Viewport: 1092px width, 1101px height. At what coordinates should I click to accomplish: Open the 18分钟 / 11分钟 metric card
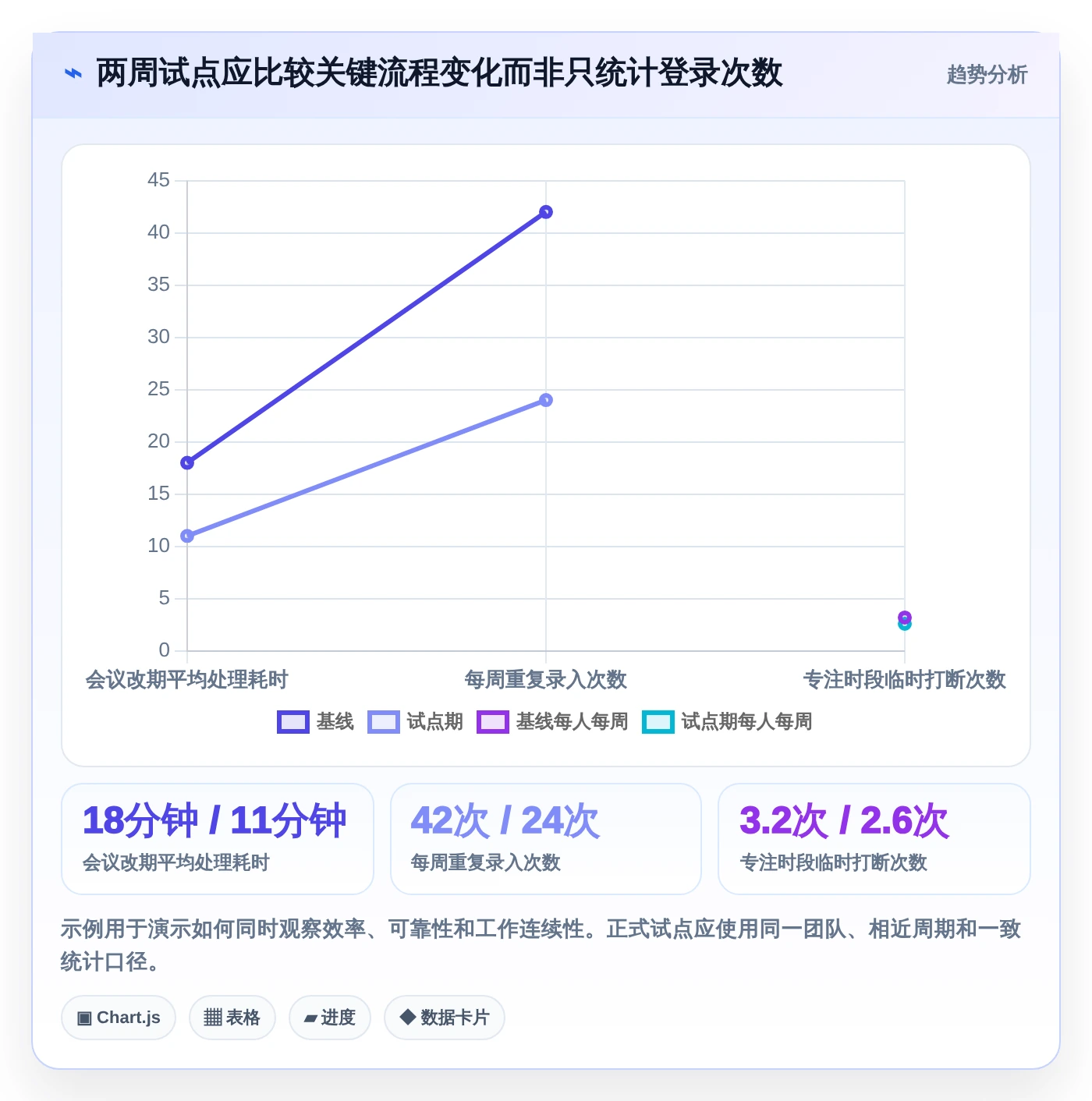coord(218,839)
